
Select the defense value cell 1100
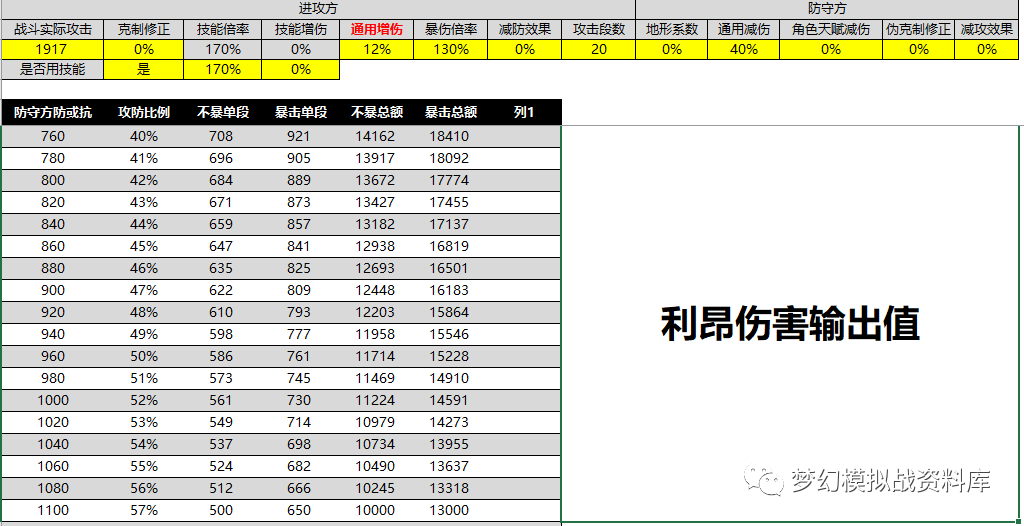(x=53, y=510)
